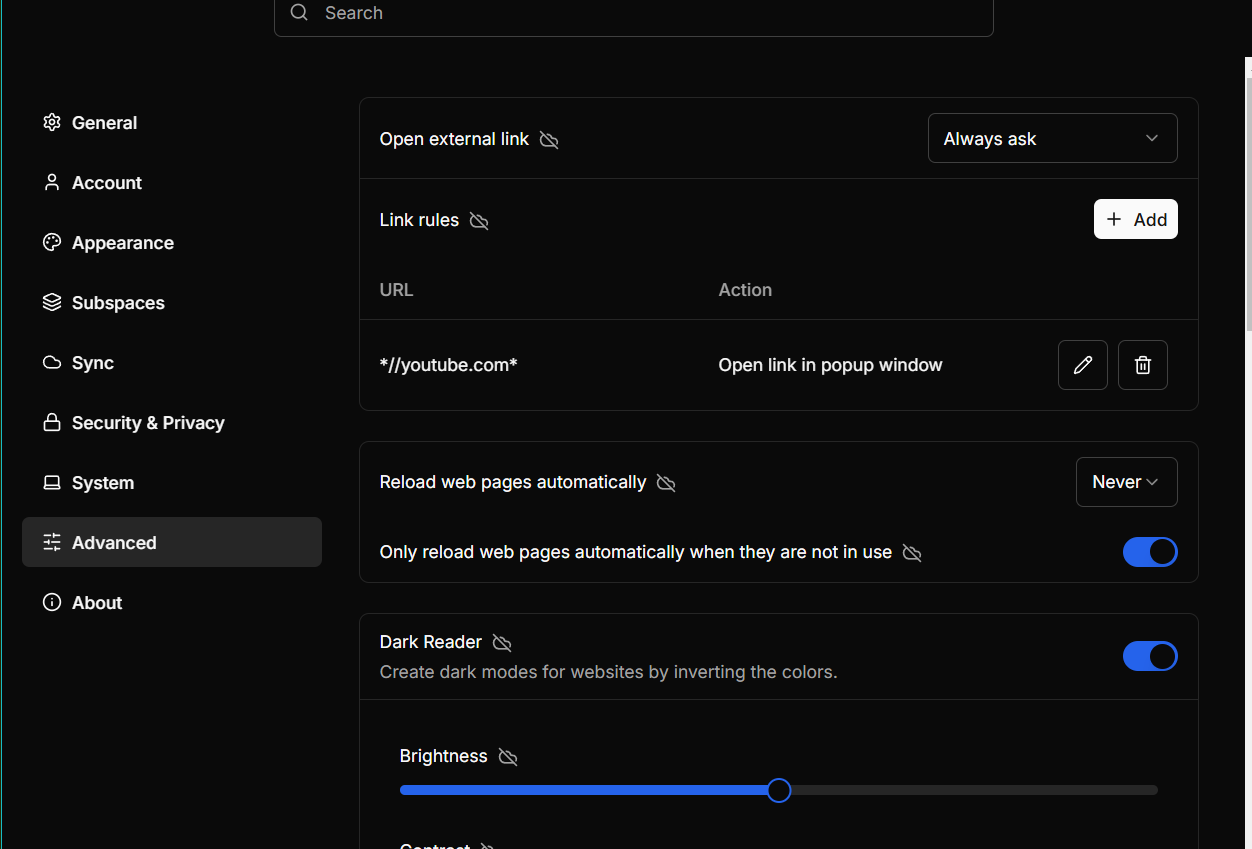Click the cloud-off icon next to Link rules
Image resolution: width=1252 pixels, height=849 pixels.
479,221
